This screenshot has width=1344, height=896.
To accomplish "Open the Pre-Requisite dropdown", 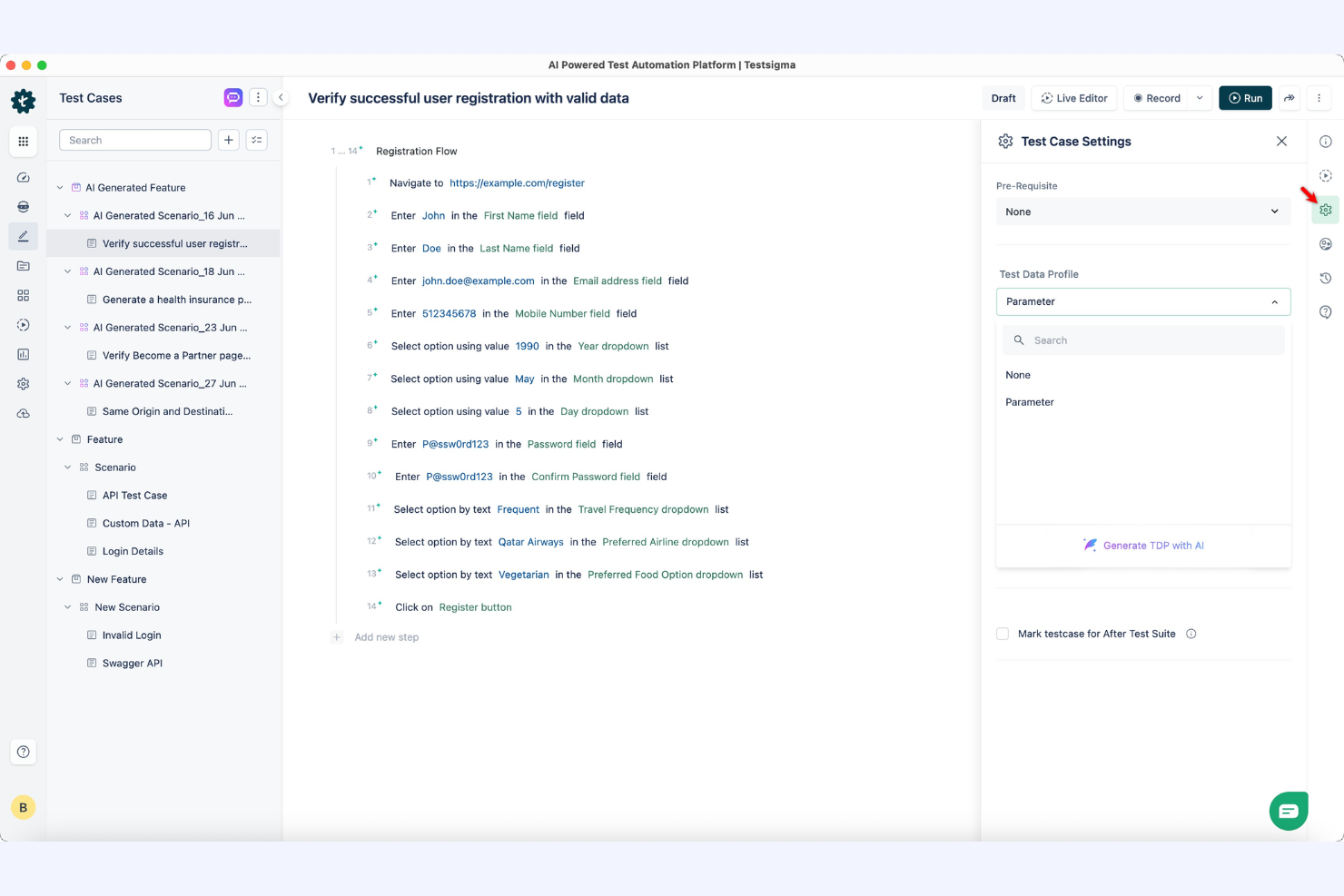I will [x=1142, y=211].
